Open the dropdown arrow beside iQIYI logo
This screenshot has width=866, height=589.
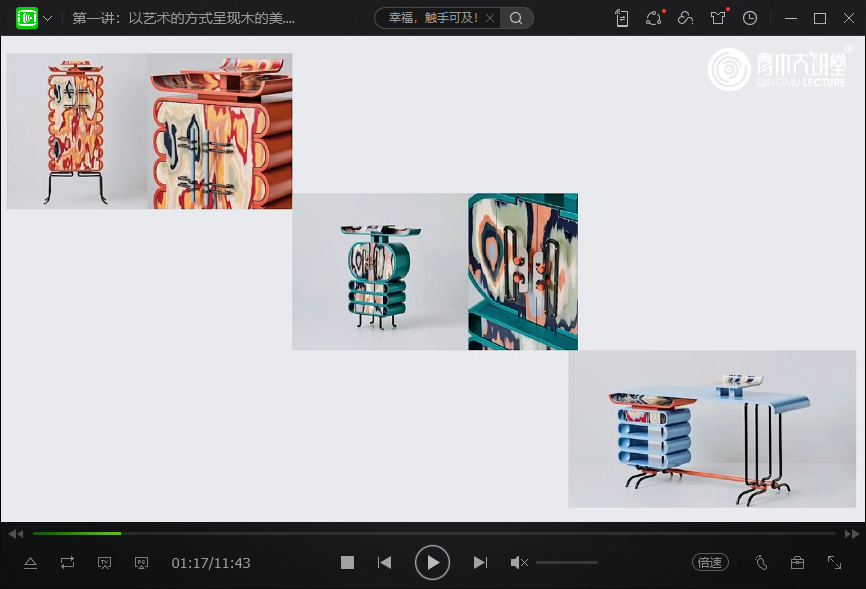point(48,18)
